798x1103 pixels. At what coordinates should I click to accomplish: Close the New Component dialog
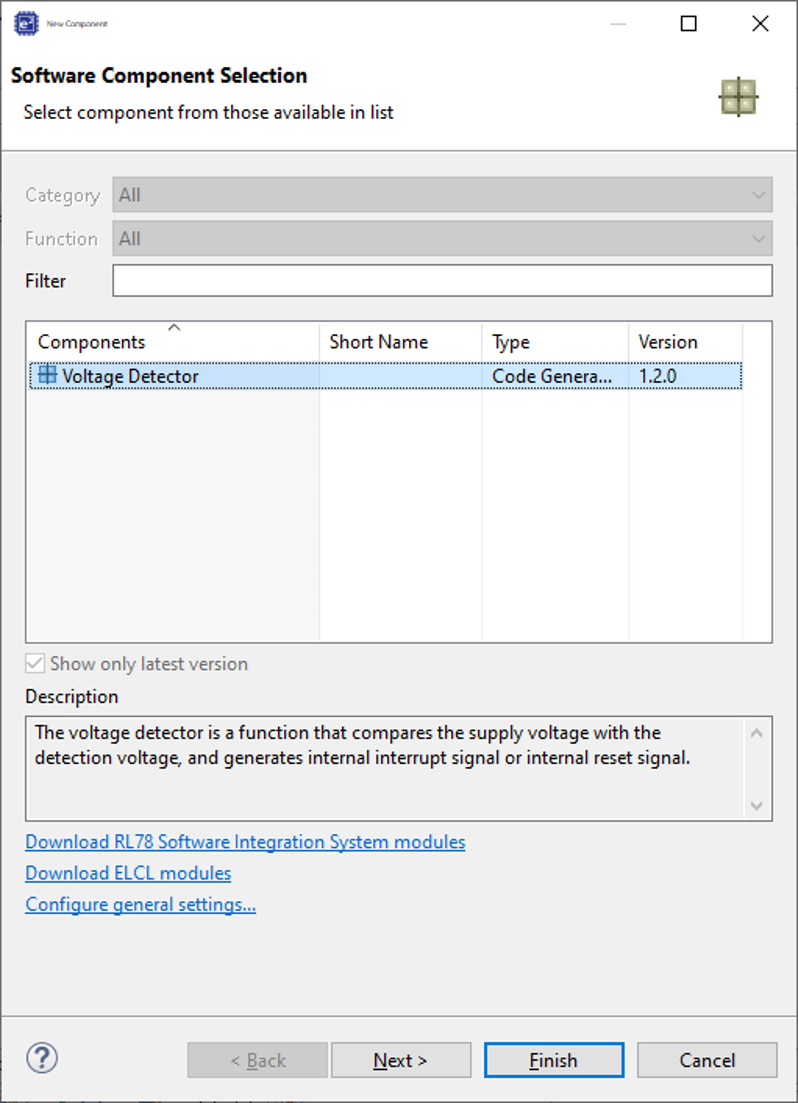(x=760, y=23)
